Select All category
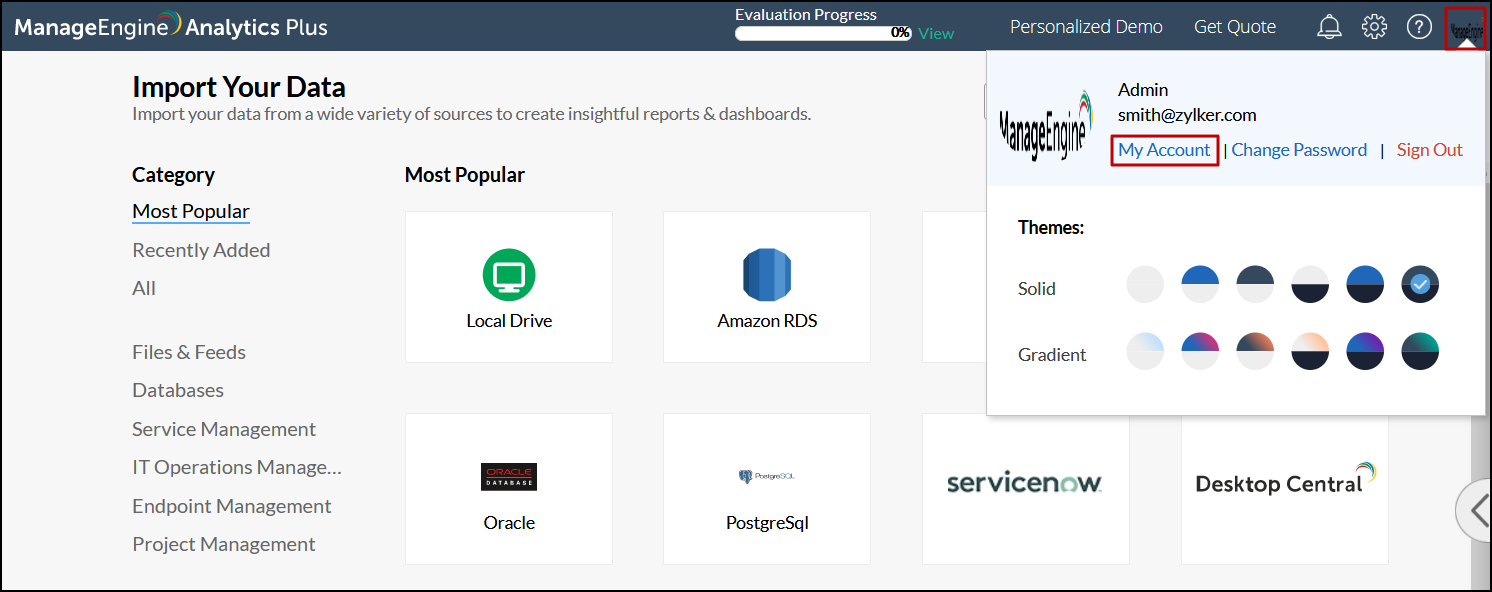Viewport: 1492px width, 592px height. point(144,288)
